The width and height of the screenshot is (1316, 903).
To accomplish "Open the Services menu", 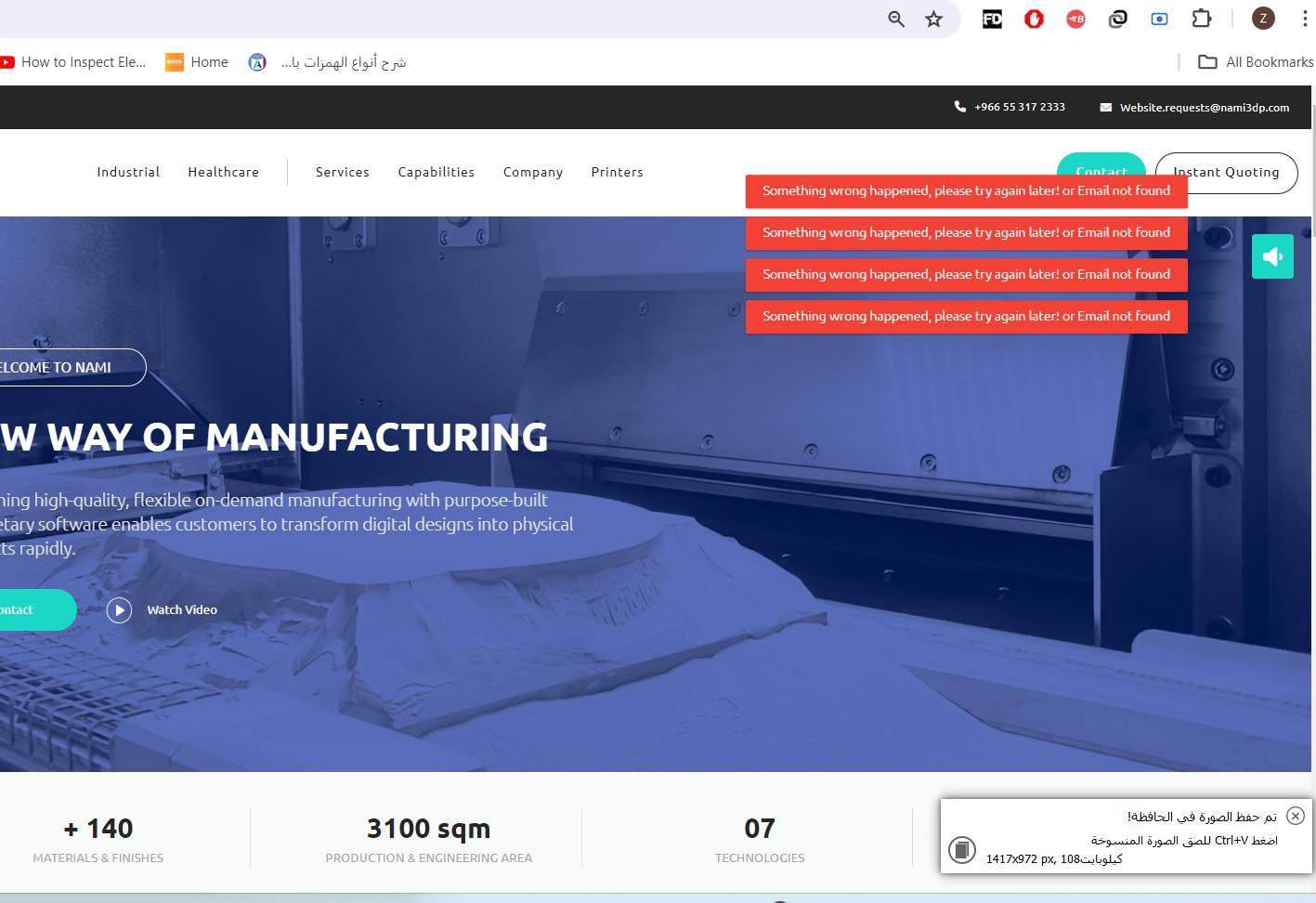I will (x=343, y=172).
